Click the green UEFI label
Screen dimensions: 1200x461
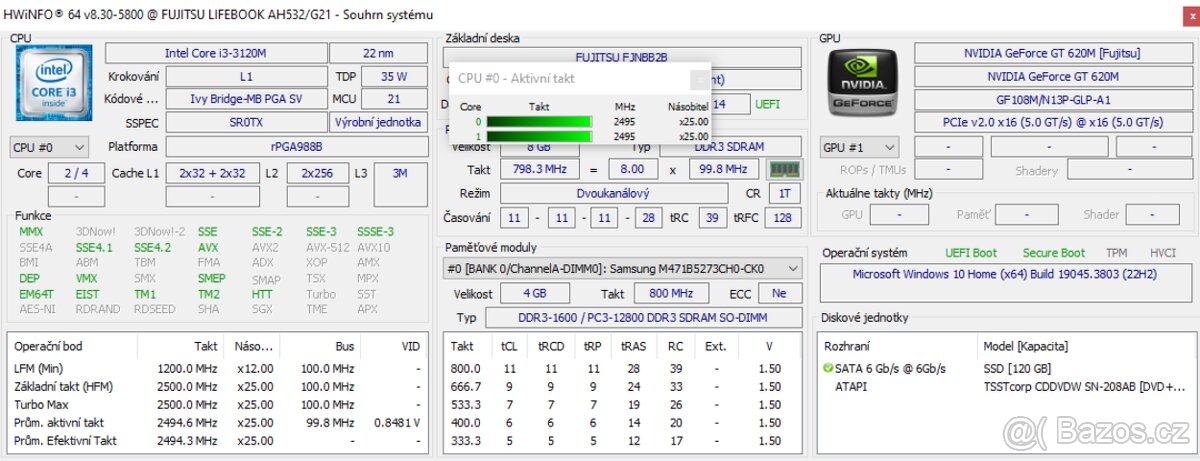point(768,103)
